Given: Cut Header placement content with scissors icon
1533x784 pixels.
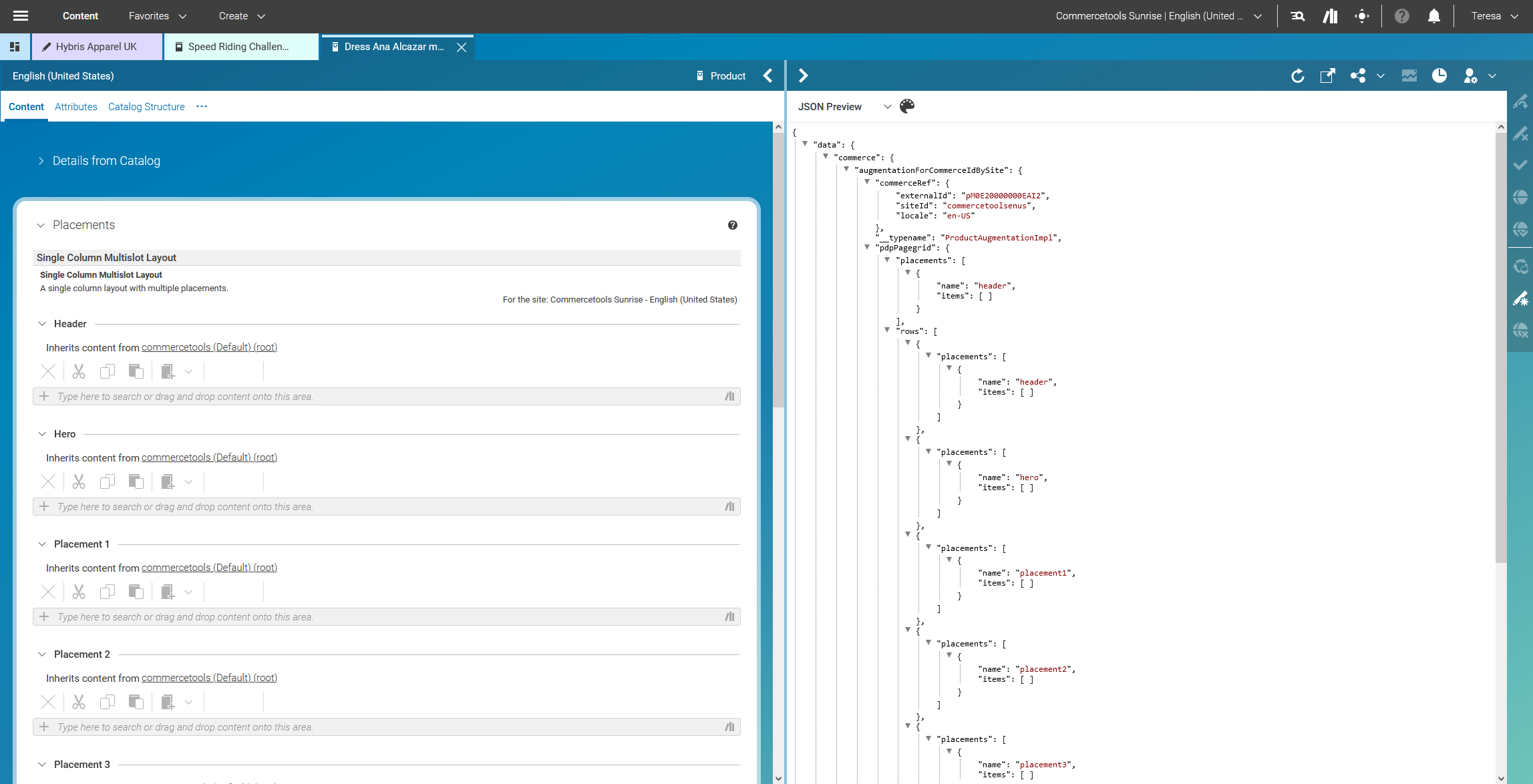Looking at the screenshot, I should coord(78,371).
